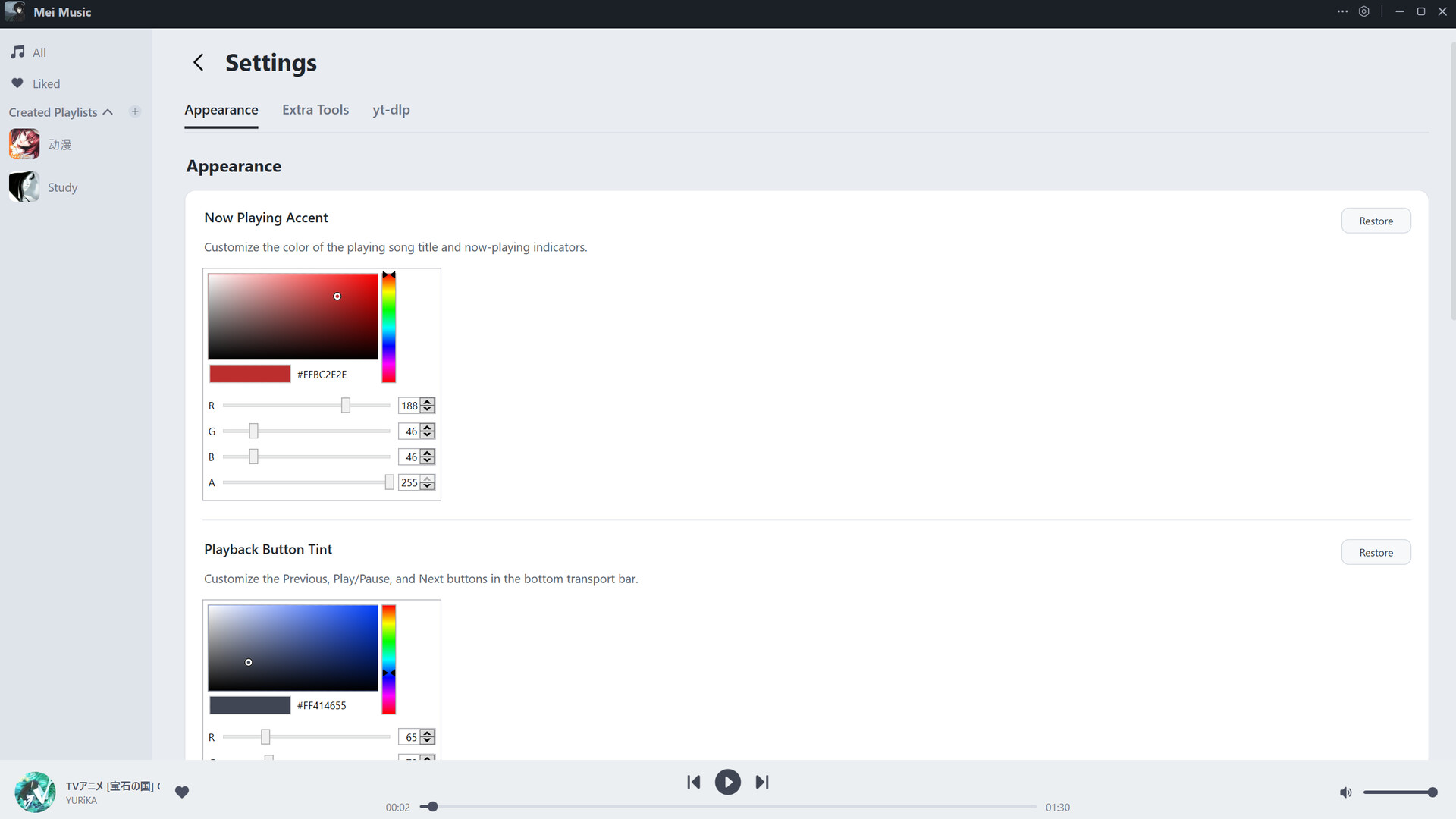Click the tint R value field showing 65
Screen dimensions: 1456x819
(409, 736)
